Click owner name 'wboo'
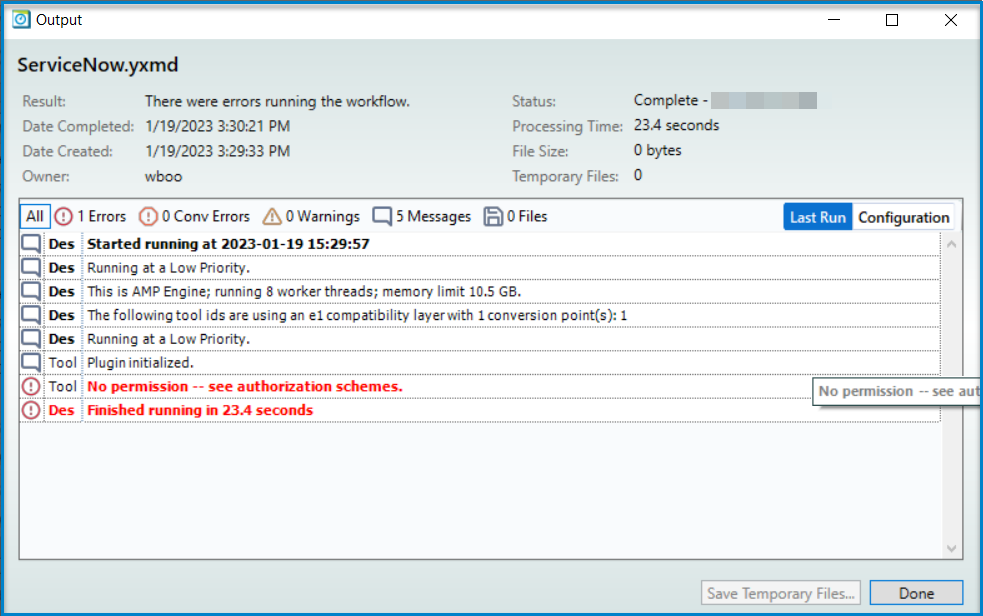Screen dimensions: 983x616 coord(164,176)
